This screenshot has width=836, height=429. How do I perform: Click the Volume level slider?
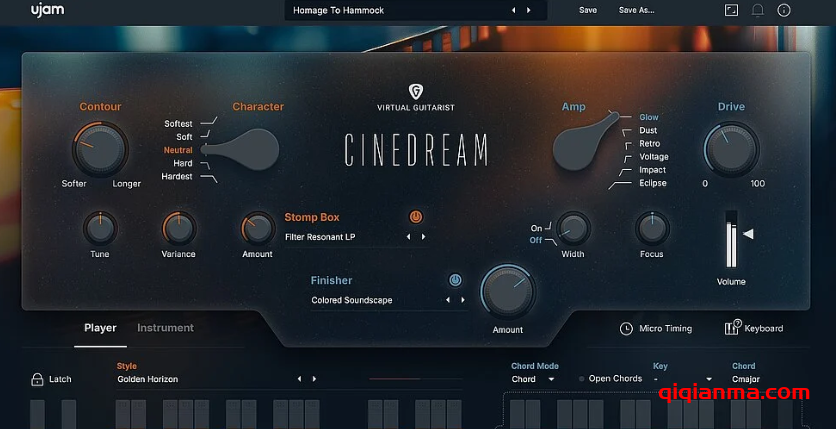point(731,239)
